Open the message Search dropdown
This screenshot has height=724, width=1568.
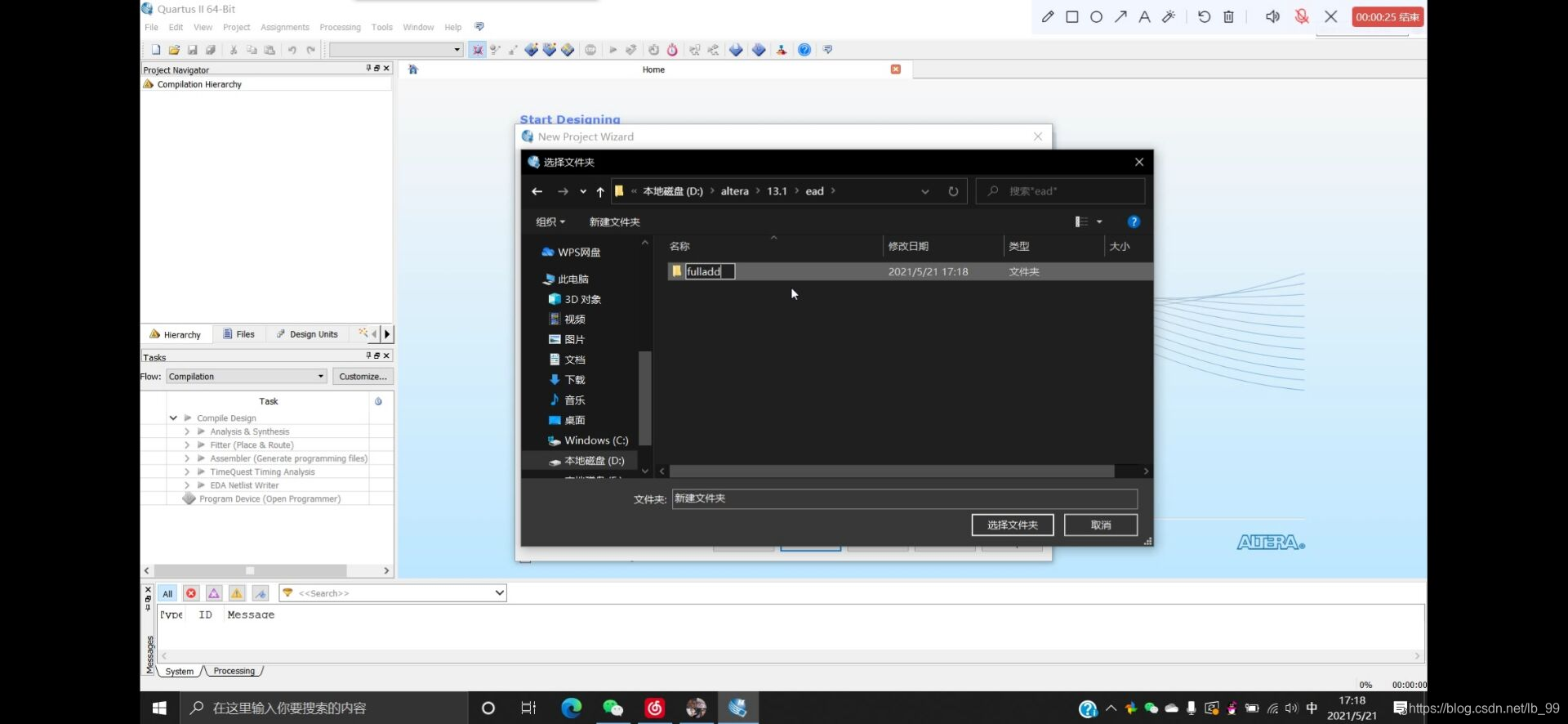coord(499,593)
